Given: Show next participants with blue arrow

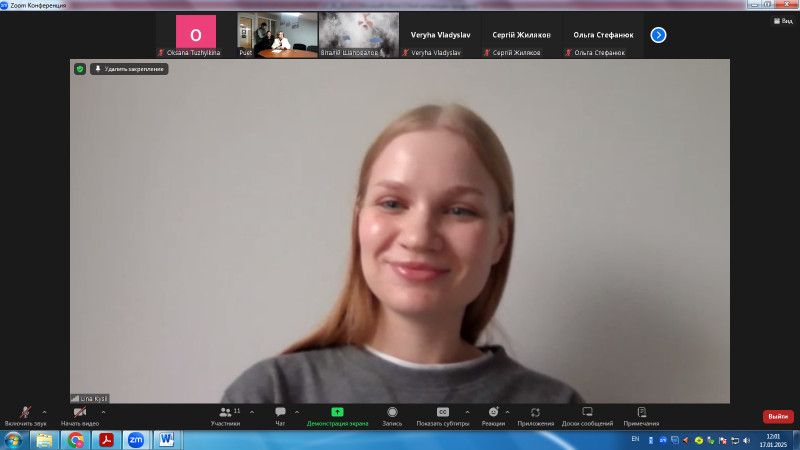Looking at the screenshot, I should coord(658,35).
